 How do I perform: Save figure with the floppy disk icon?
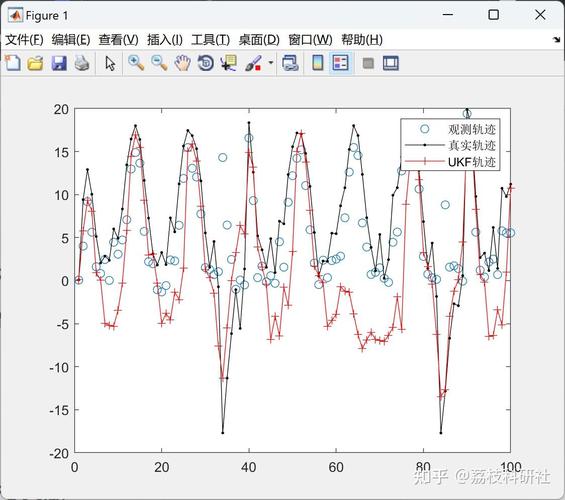(59, 63)
